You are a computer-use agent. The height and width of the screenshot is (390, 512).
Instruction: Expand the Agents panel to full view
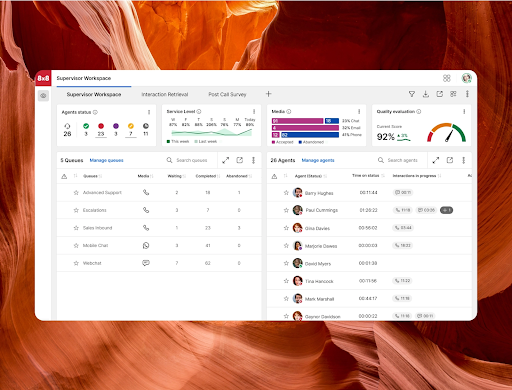pos(436,160)
